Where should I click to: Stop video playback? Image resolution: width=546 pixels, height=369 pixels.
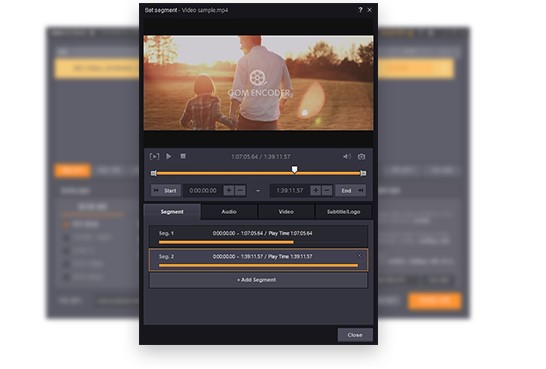coord(183,156)
